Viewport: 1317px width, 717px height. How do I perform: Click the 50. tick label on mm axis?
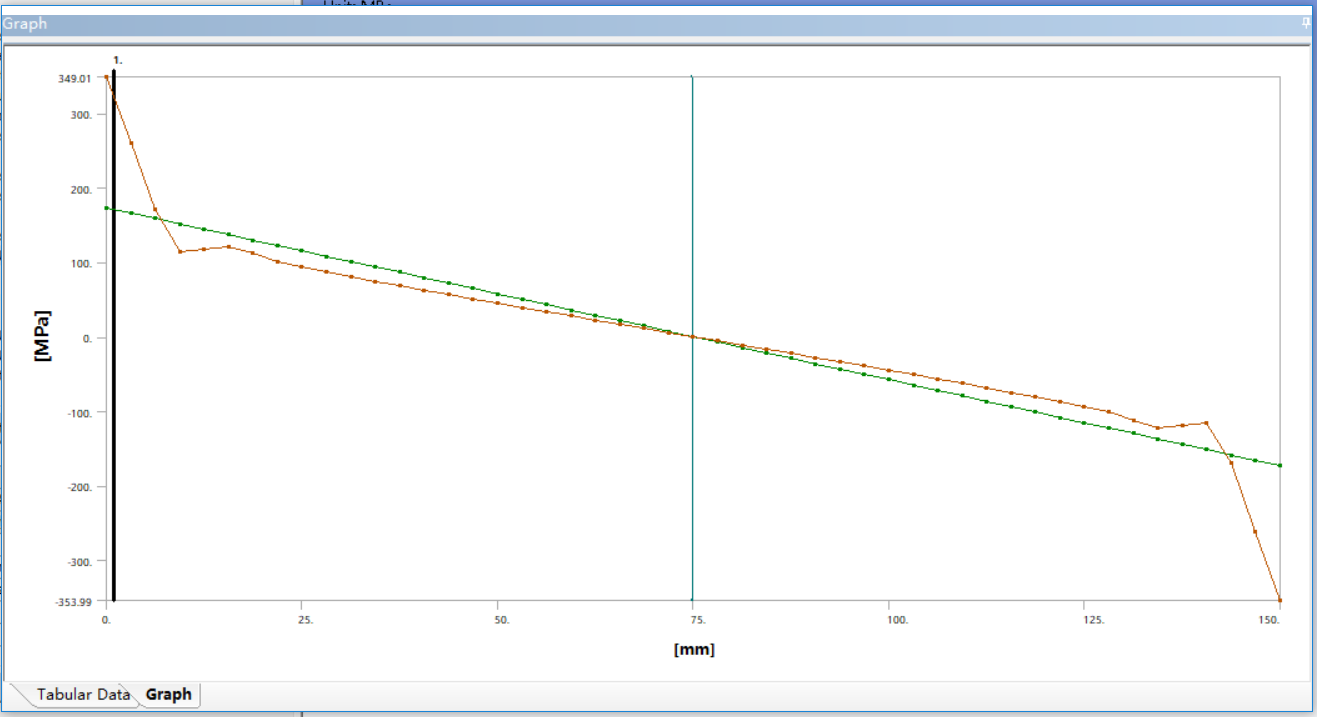(501, 620)
